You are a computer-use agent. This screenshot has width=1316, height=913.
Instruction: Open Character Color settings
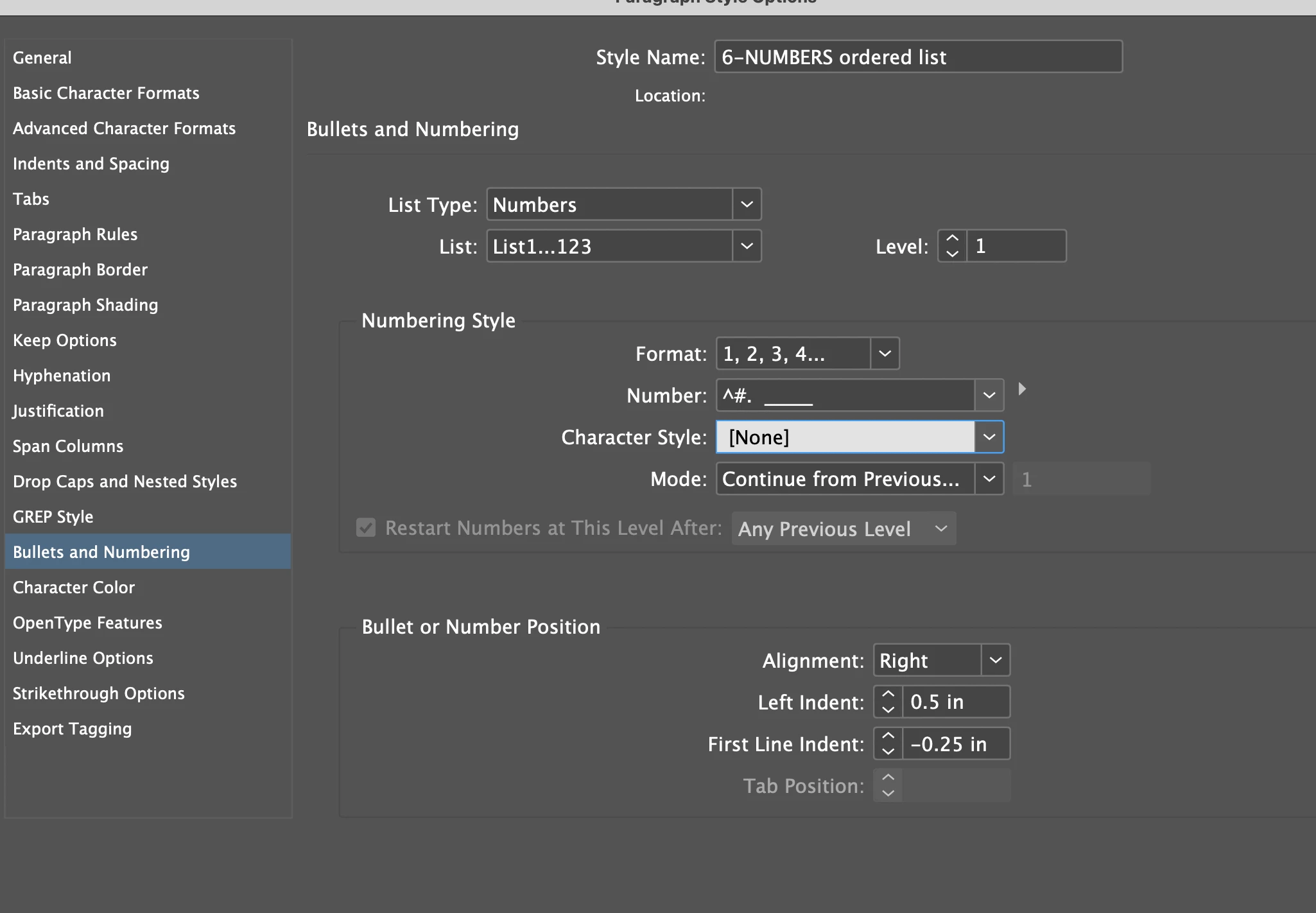tap(74, 587)
